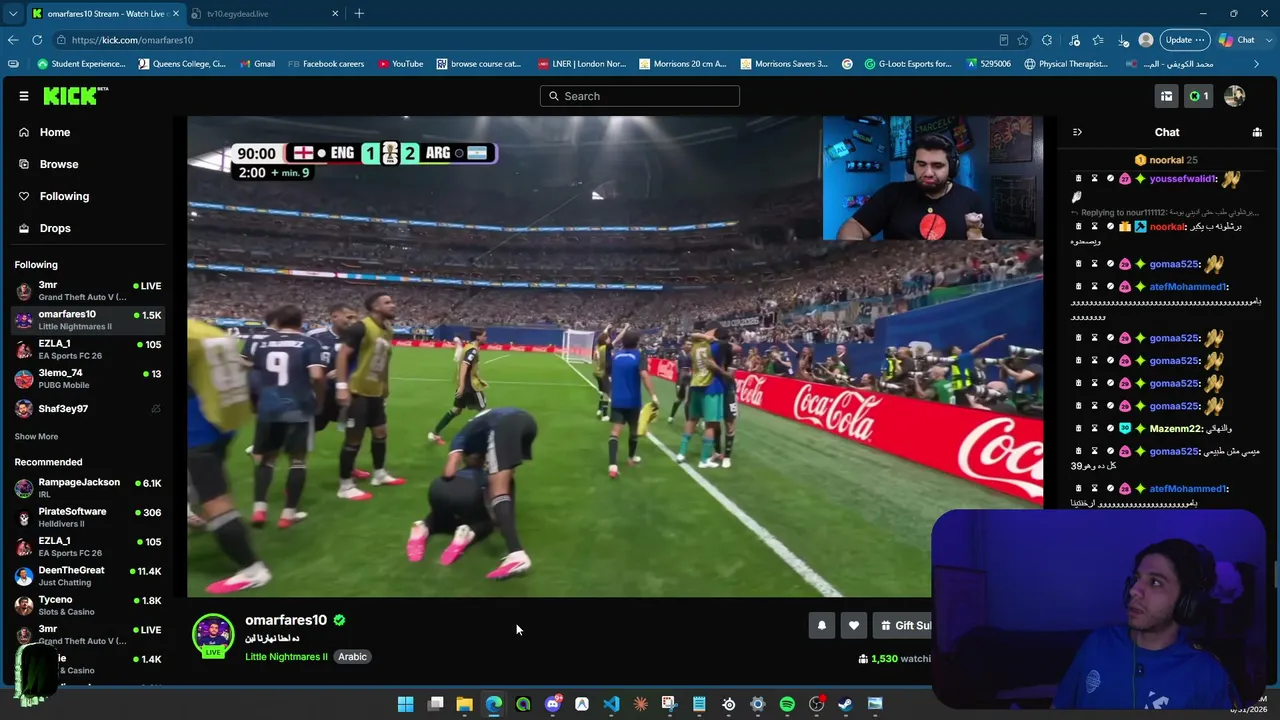Screen dimensions: 1280x720
Task: Click the live stream video player
Action: tap(615, 357)
